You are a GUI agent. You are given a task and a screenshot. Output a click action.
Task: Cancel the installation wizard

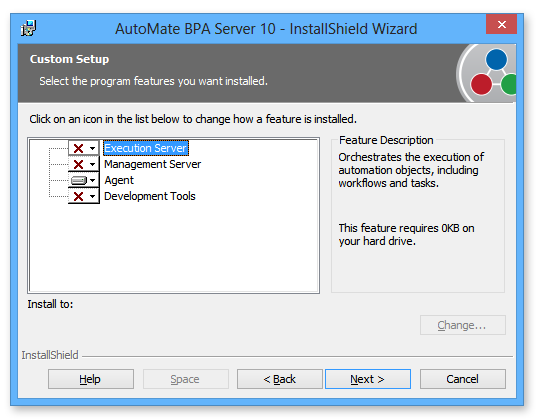coord(462,379)
